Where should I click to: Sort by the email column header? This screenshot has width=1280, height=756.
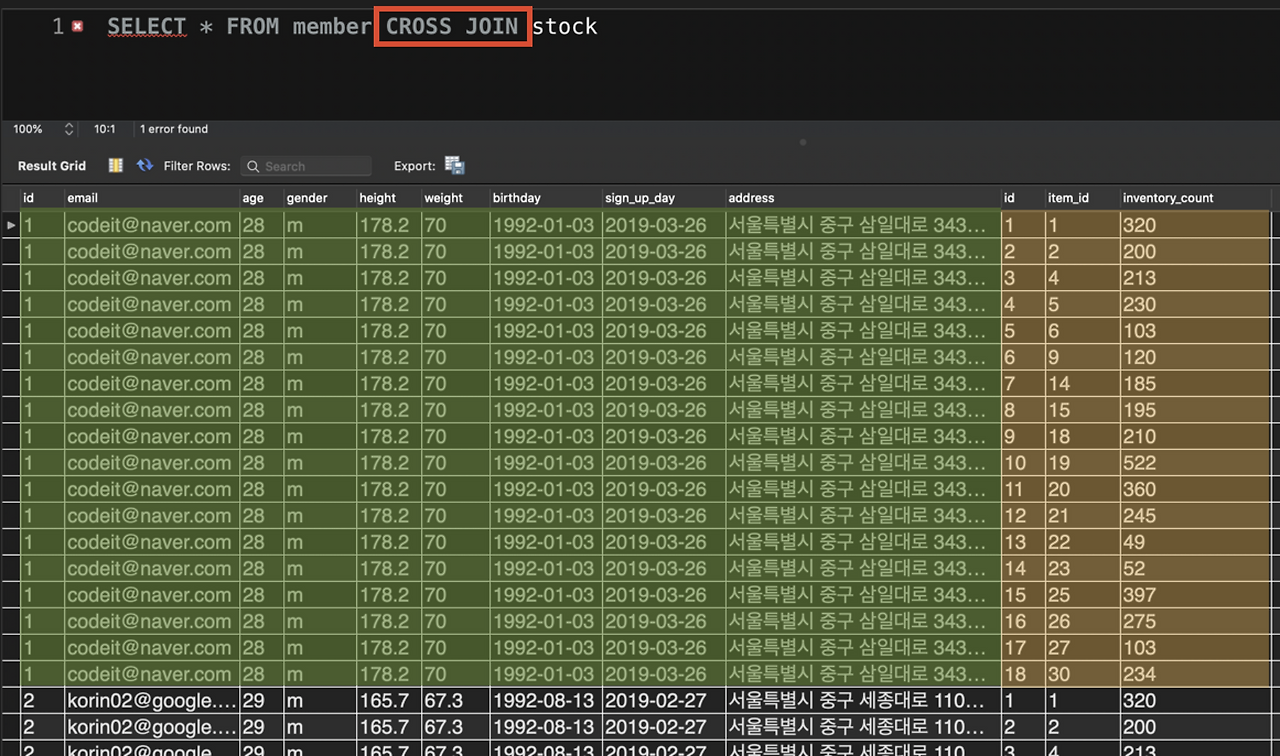(x=152, y=198)
